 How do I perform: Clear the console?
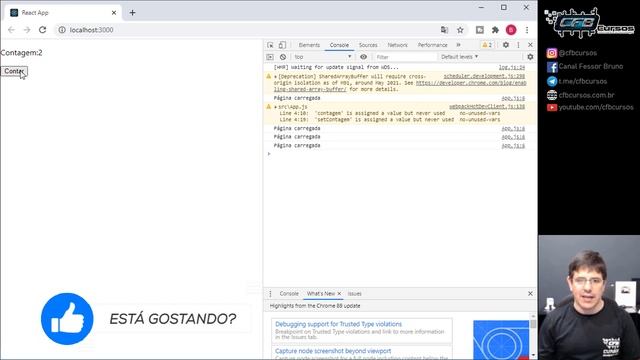pyautogui.click(x=283, y=57)
